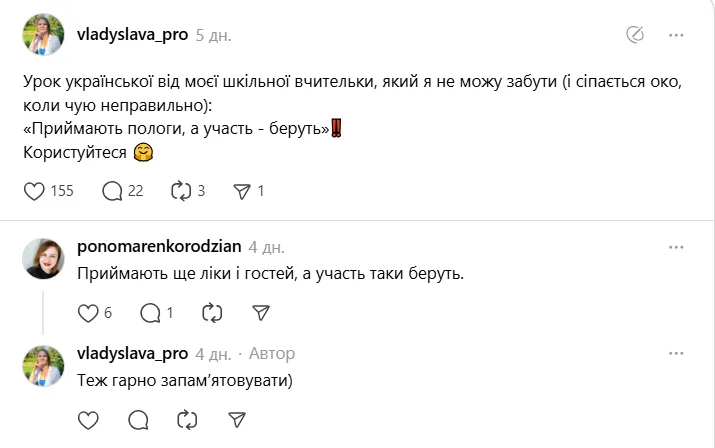715x448 pixels.
Task: Open more options for author's reply
Action: (x=676, y=354)
